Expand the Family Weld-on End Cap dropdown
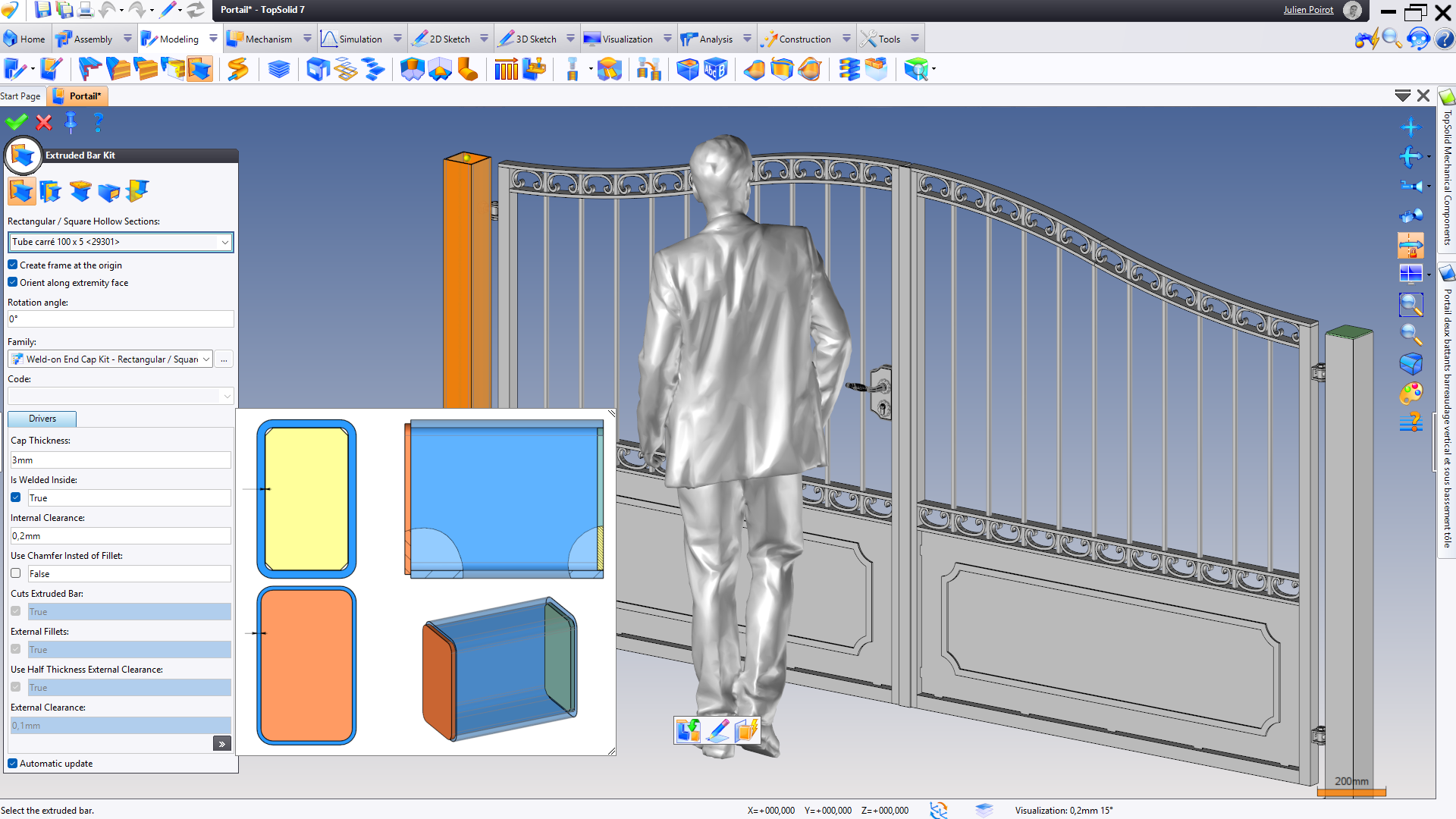 tap(206, 359)
